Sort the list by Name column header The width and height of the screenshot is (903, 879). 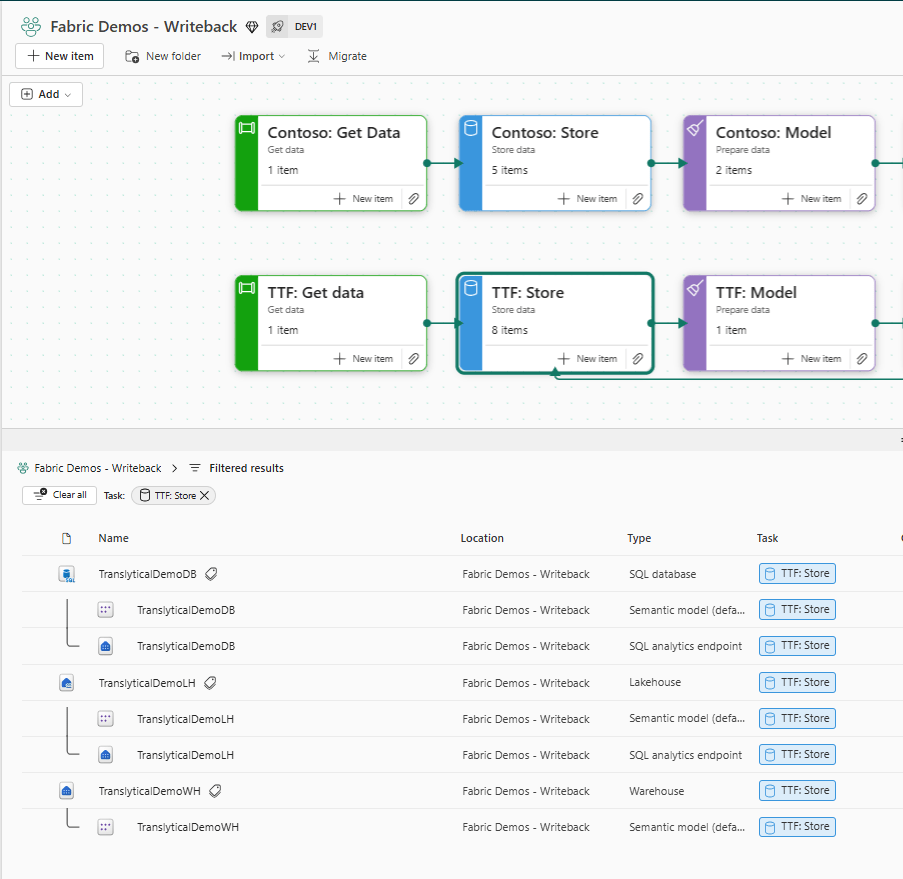click(113, 538)
